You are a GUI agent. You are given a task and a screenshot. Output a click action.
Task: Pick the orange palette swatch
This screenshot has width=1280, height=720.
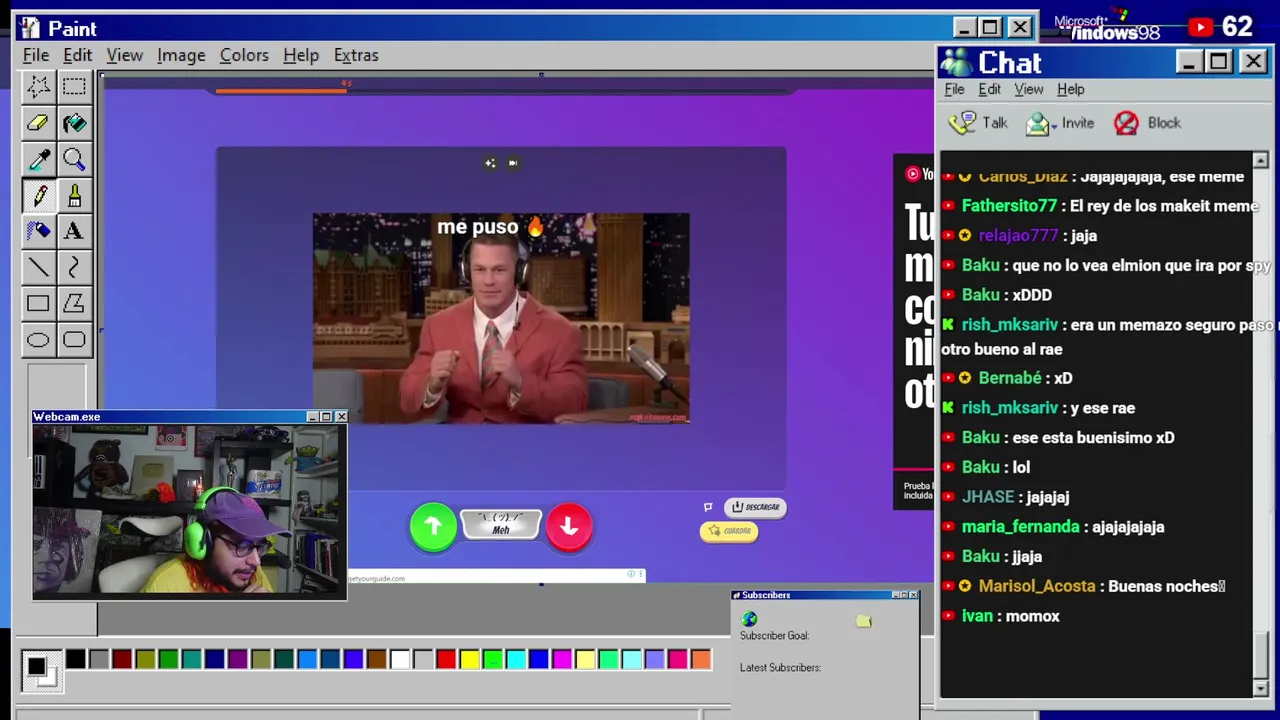[x=701, y=659]
